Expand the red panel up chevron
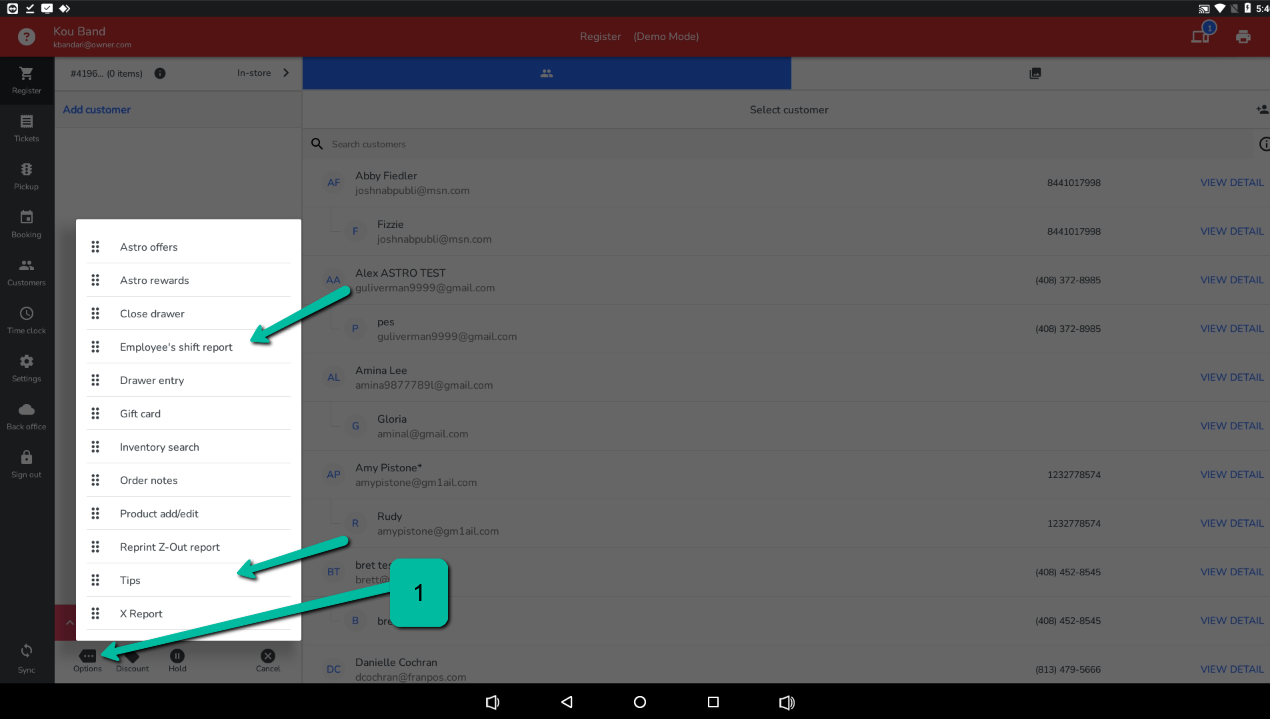Viewport: 1270px width, 719px height. pyautogui.click(x=69, y=623)
